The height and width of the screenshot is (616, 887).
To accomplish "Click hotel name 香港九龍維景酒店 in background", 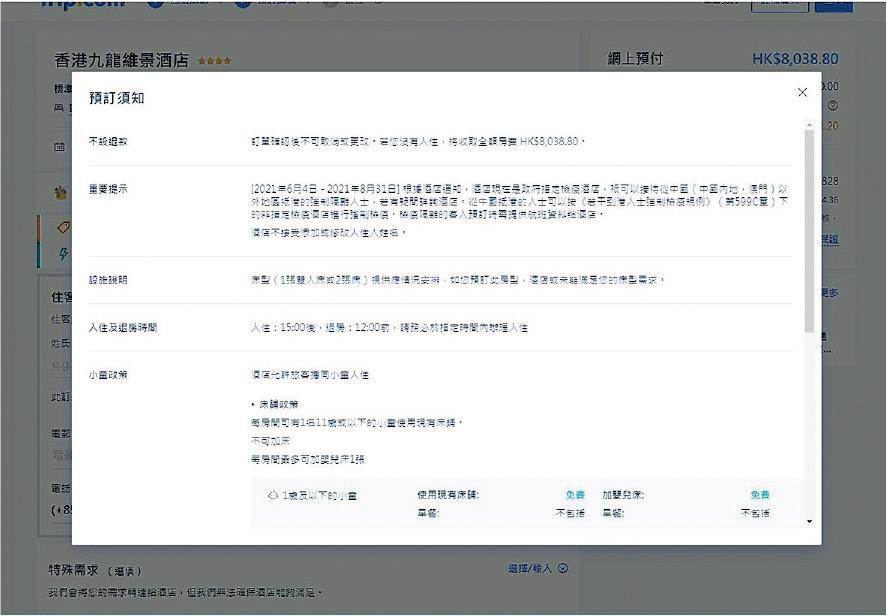I will coord(121,60).
